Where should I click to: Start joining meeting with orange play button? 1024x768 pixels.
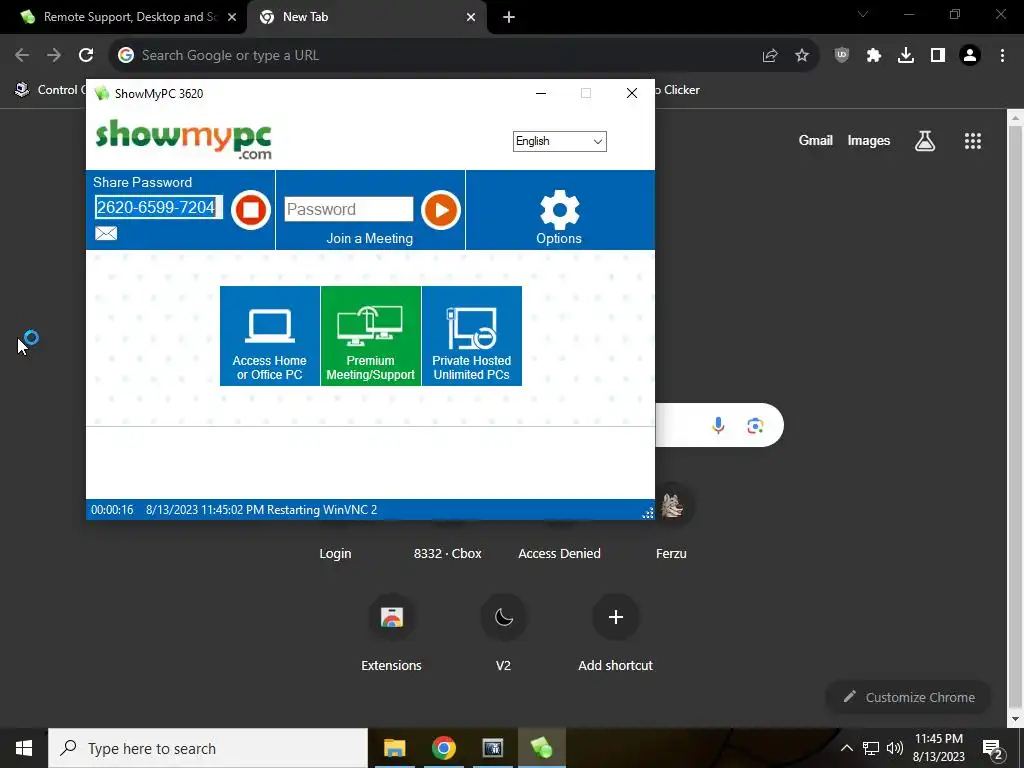click(x=441, y=210)
